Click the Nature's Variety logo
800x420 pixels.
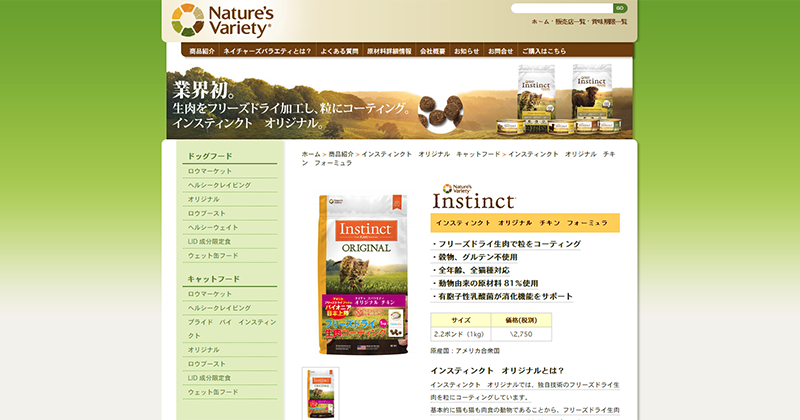(x=222, y=20)
